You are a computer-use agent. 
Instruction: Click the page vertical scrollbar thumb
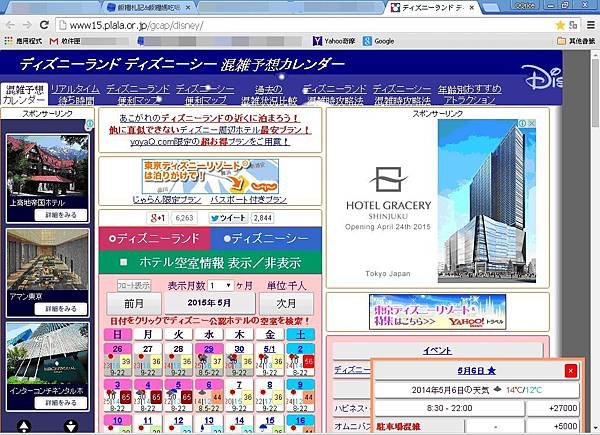(595, 92)
